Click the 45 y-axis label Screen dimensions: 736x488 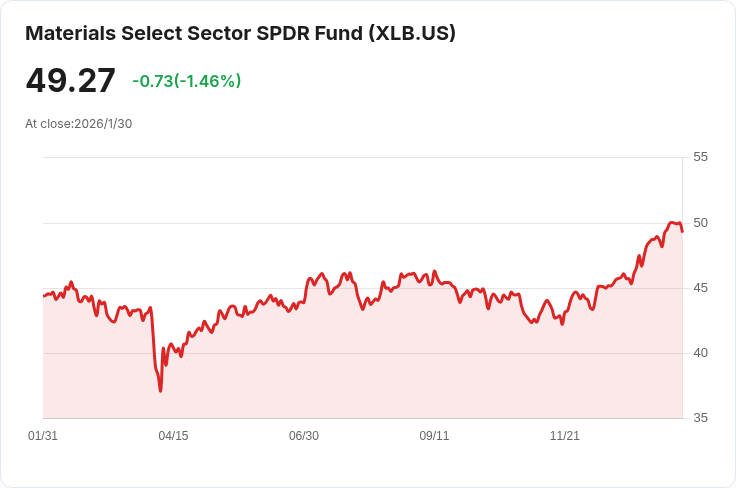click(x=700, y=288)
